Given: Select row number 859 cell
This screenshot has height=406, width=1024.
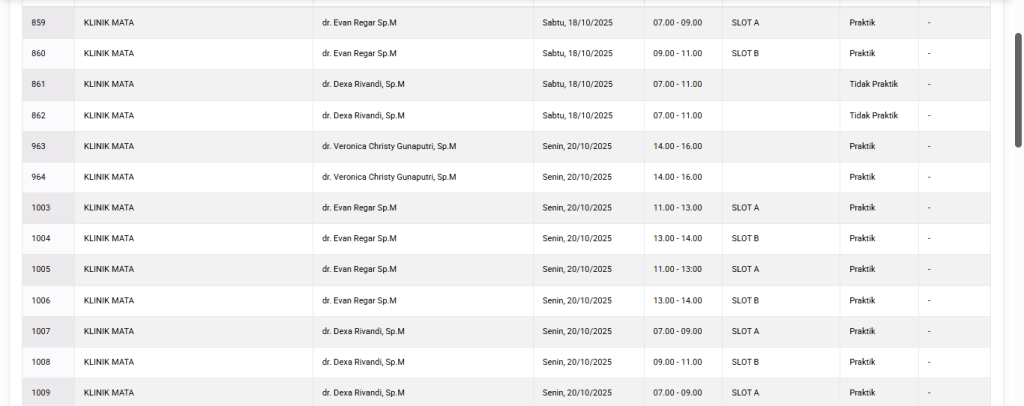Looking at the screenshot, I should [x=39, y=22].
